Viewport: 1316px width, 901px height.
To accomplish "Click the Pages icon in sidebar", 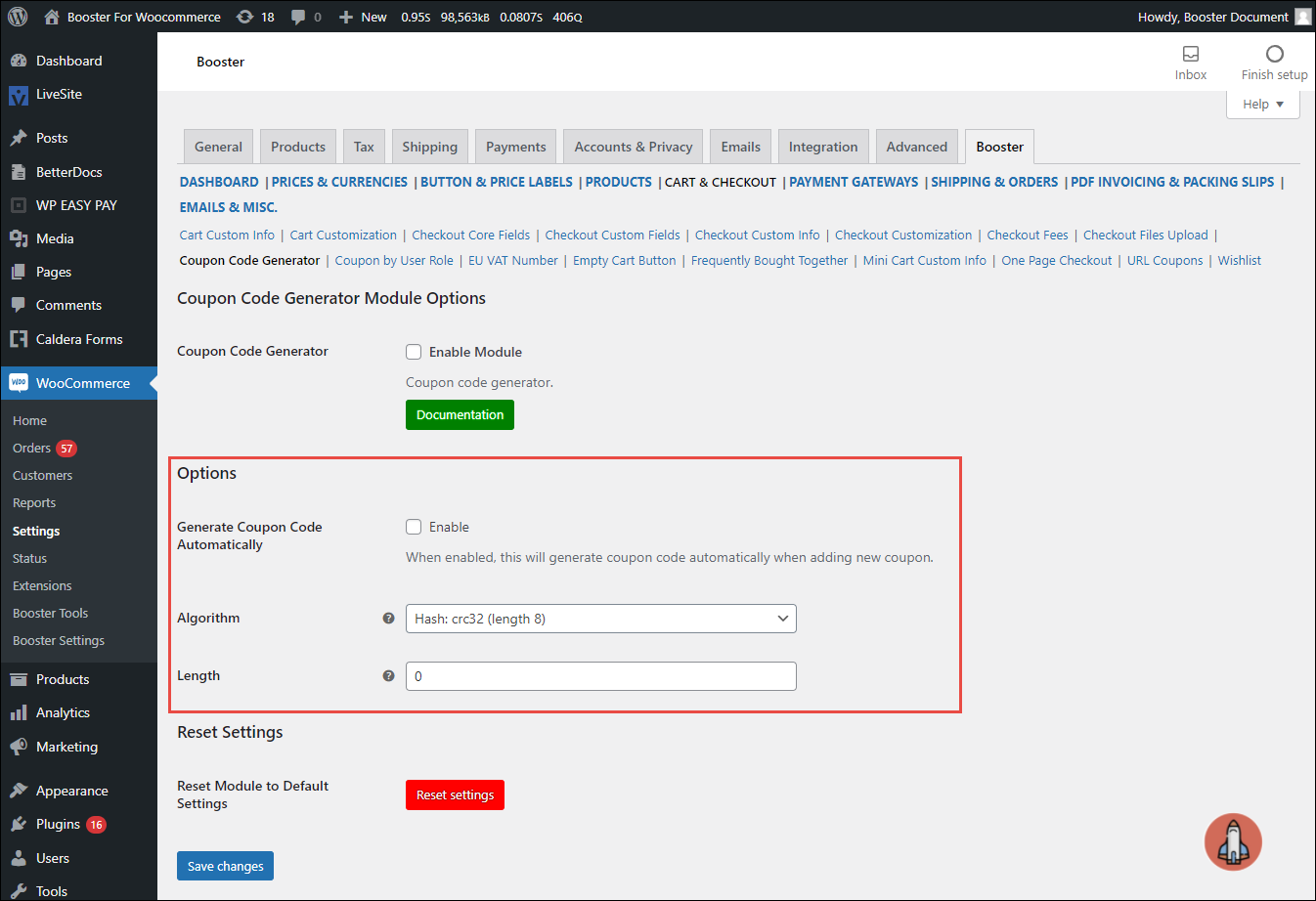I will (x=19, y=272).
